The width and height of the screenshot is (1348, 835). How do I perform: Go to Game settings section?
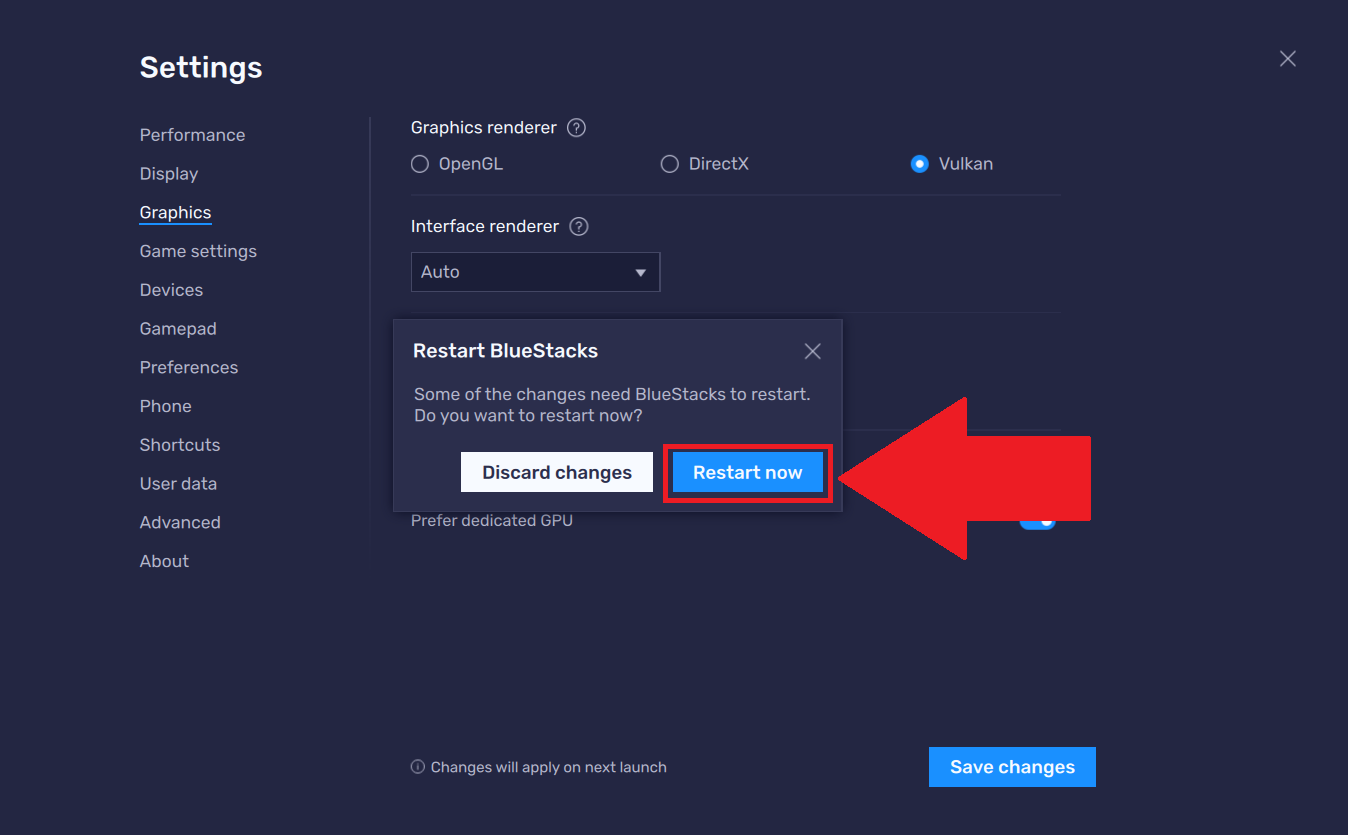click(x=198, y=251)
